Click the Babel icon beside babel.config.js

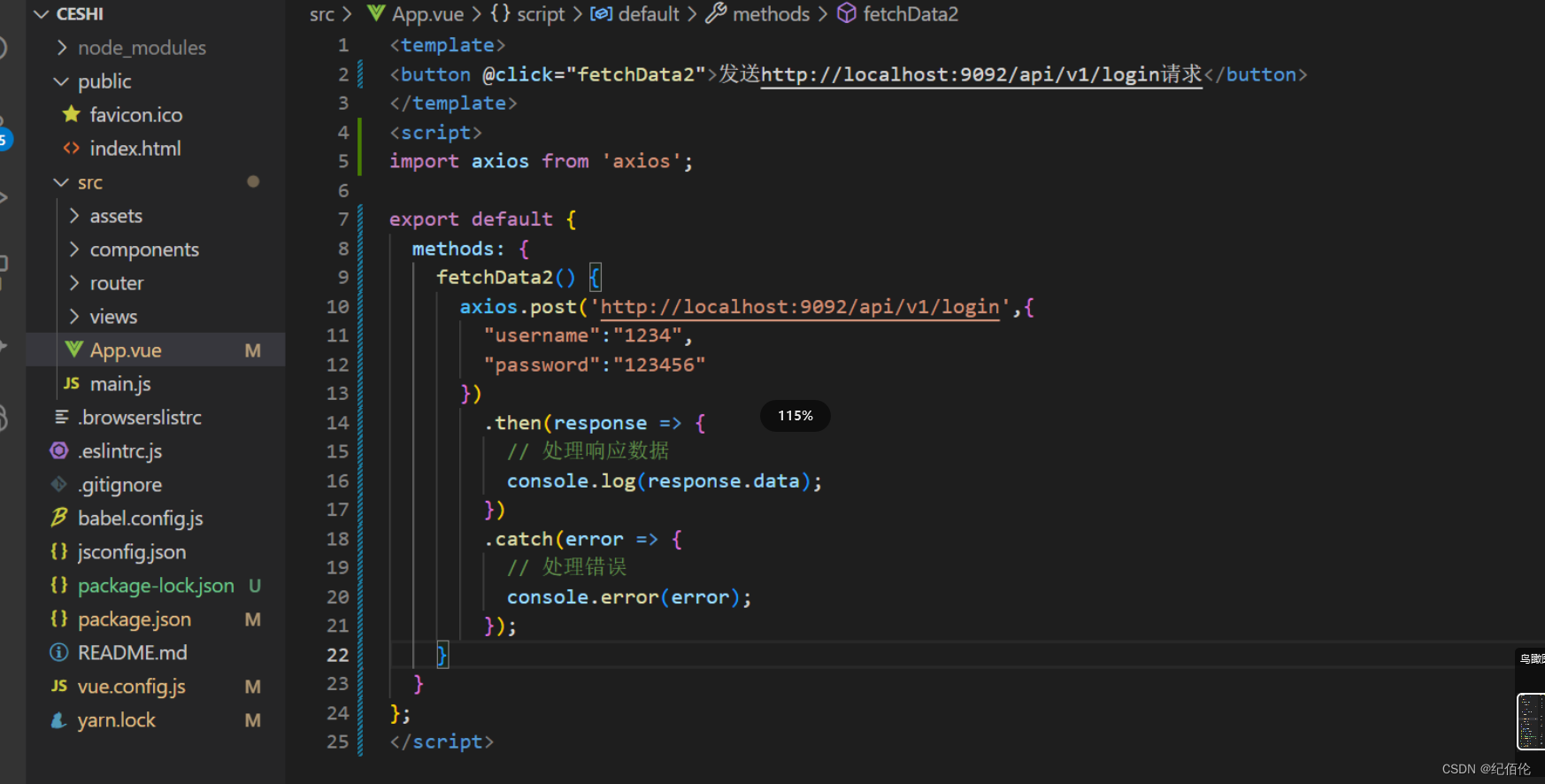tap(59, 518)
